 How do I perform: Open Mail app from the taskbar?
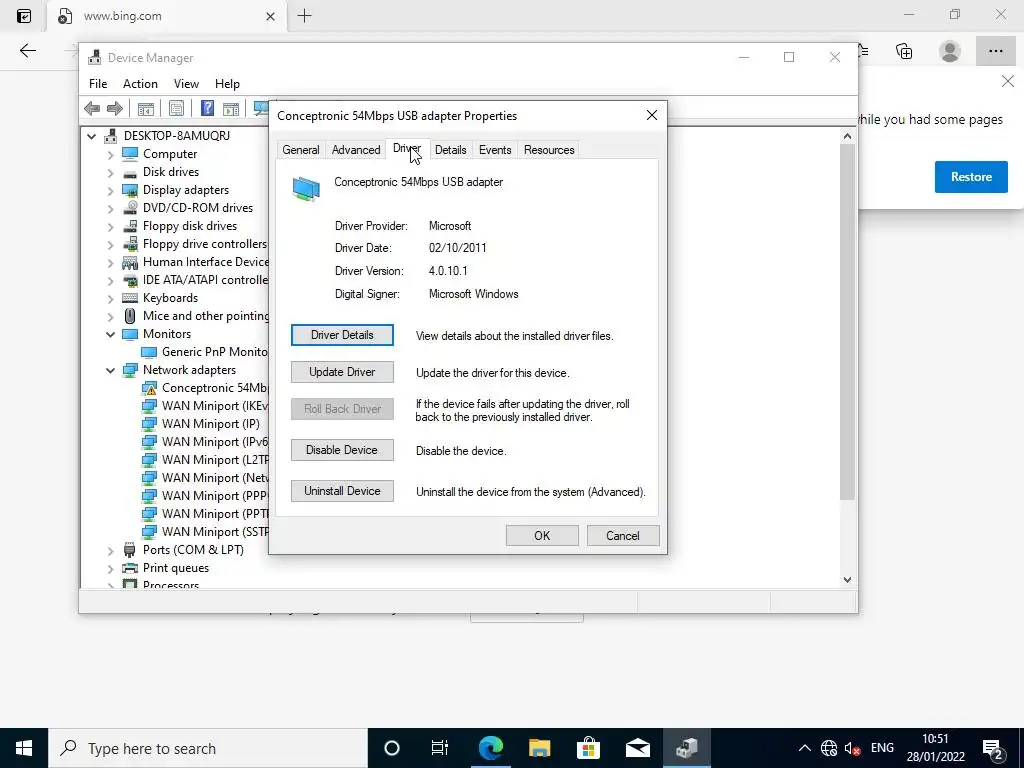(x=637, y=748)
